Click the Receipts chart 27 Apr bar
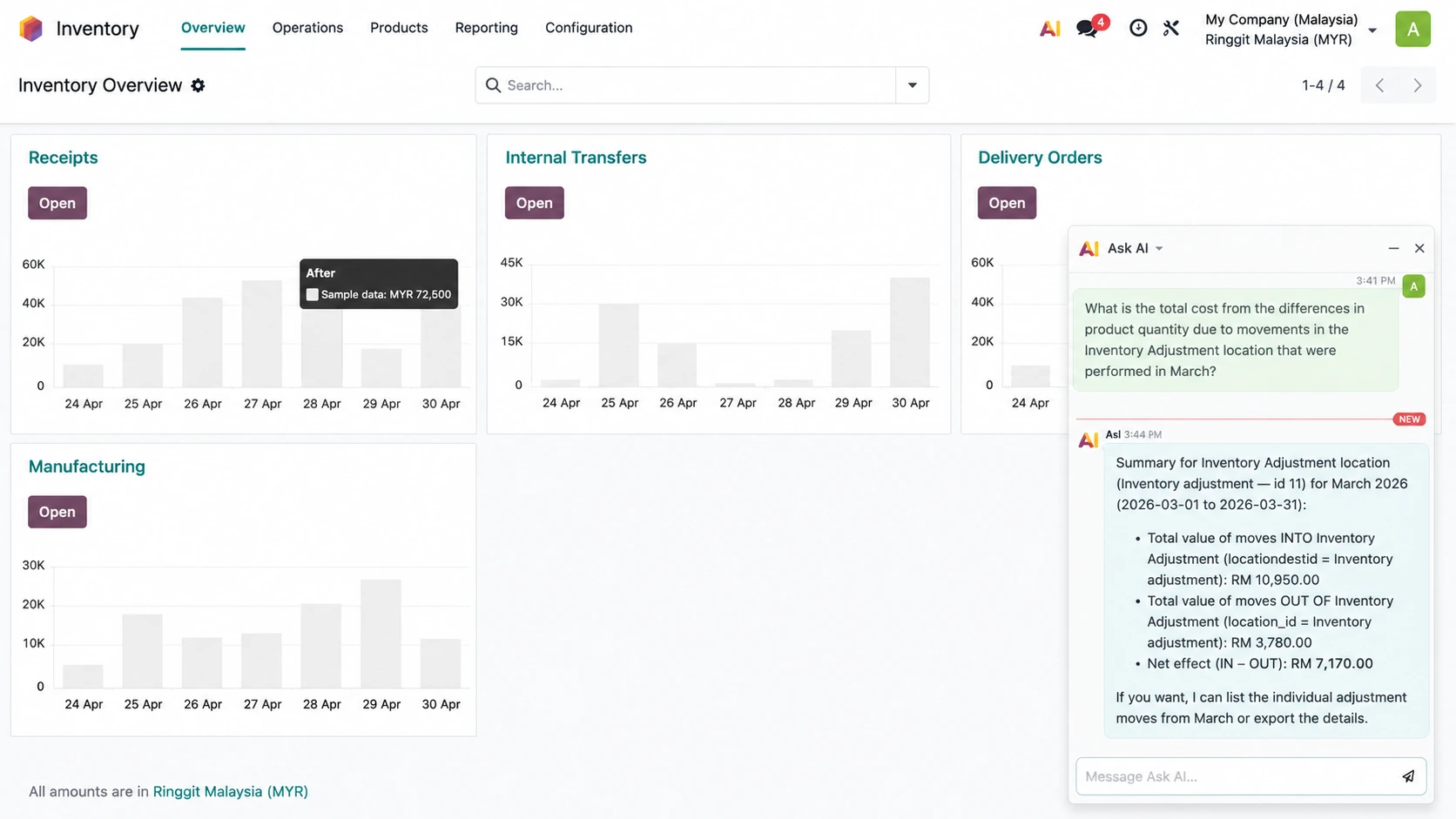This screenshot has height=819, width=1456. click(262, 333)
